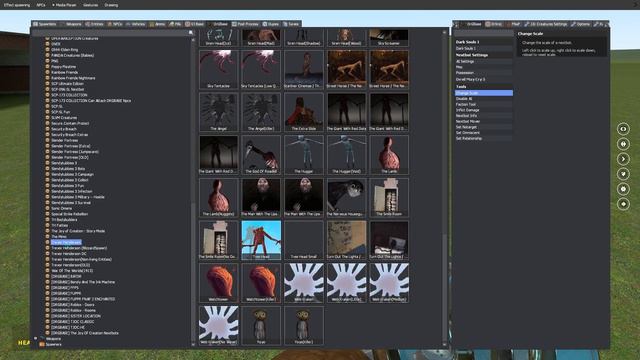
Task: Switch to the Entities tab
Action: point(94,24)
